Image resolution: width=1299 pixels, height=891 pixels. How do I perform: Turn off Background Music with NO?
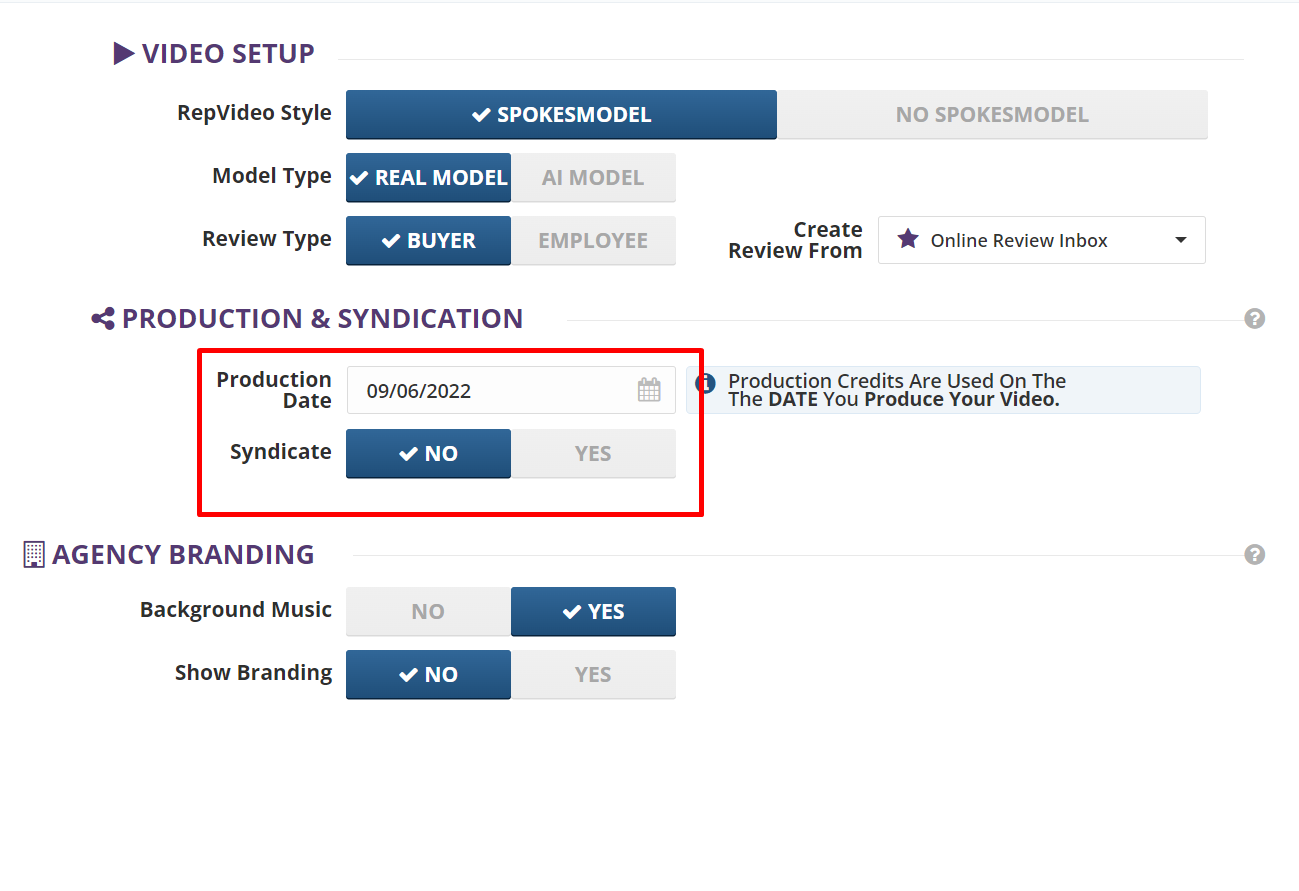tap(428, 612)
